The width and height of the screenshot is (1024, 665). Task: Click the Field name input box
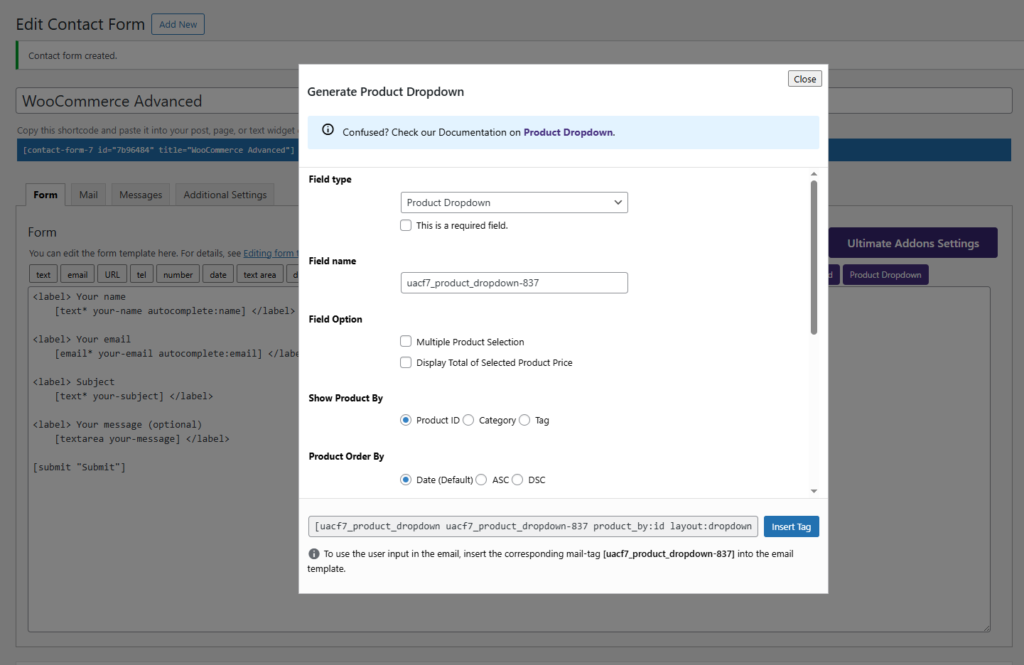[x=514, y=283]
